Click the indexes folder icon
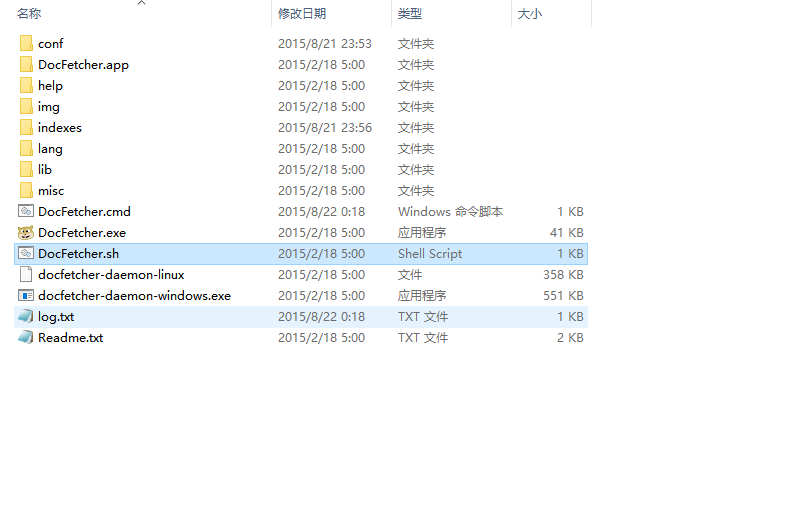 [26, 127]
